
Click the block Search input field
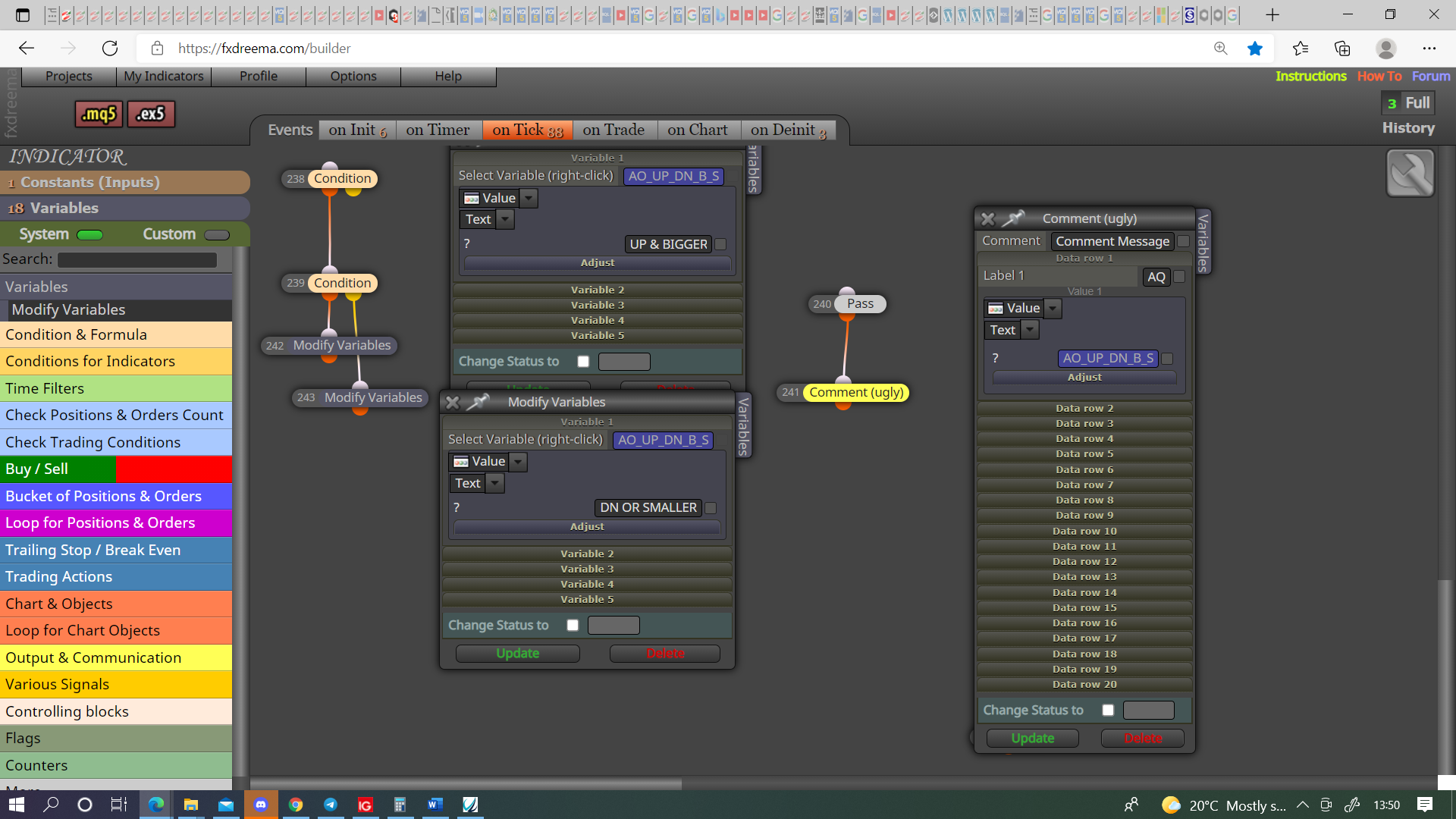[x=137, y=260]
